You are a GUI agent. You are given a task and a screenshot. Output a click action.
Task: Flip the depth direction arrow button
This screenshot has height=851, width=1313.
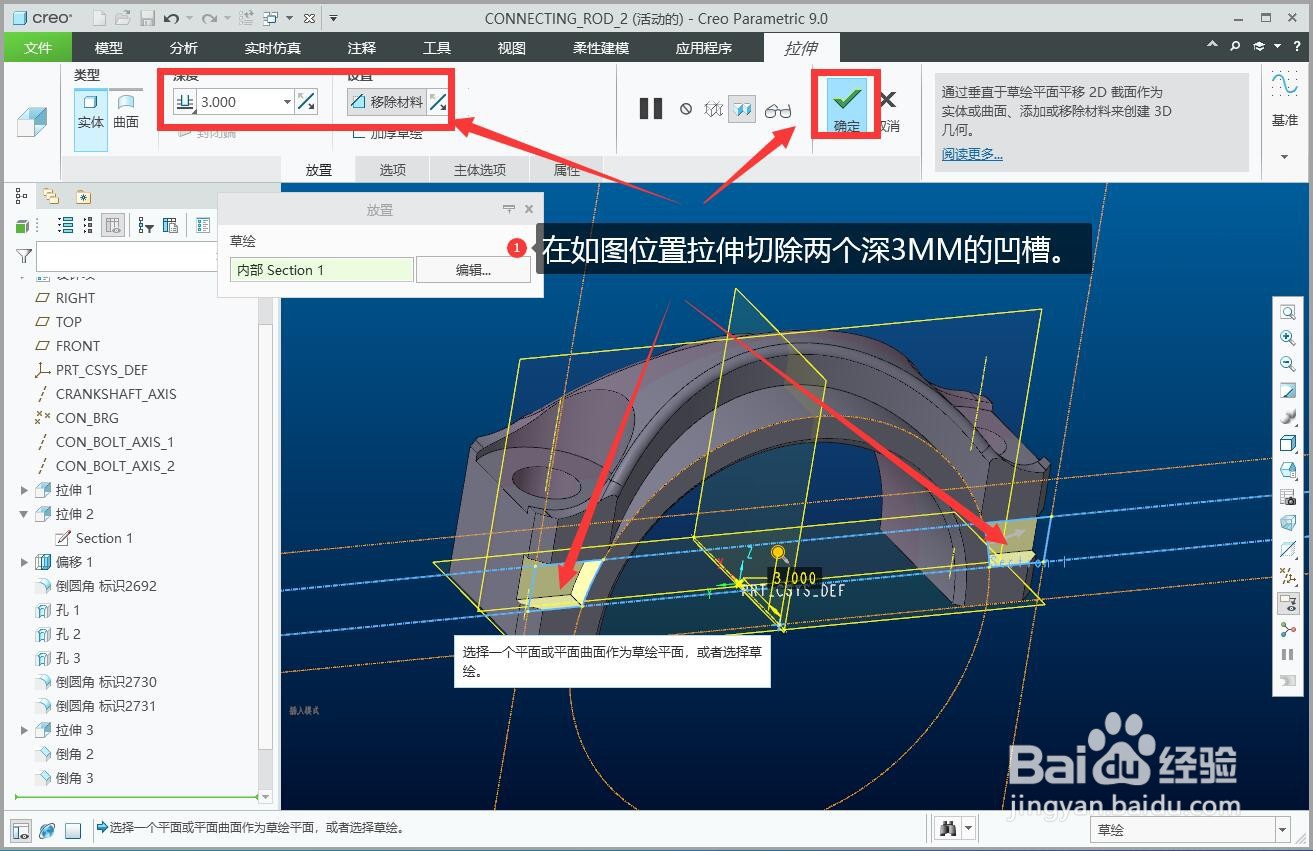coord(306,101)
